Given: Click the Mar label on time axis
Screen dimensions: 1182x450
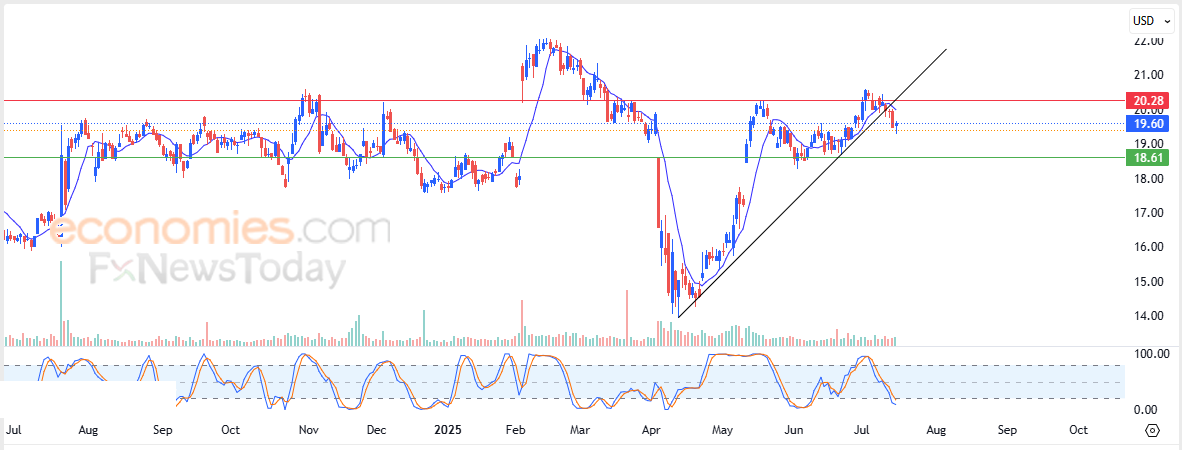Looking at the screenshot, I should (579, 430).
